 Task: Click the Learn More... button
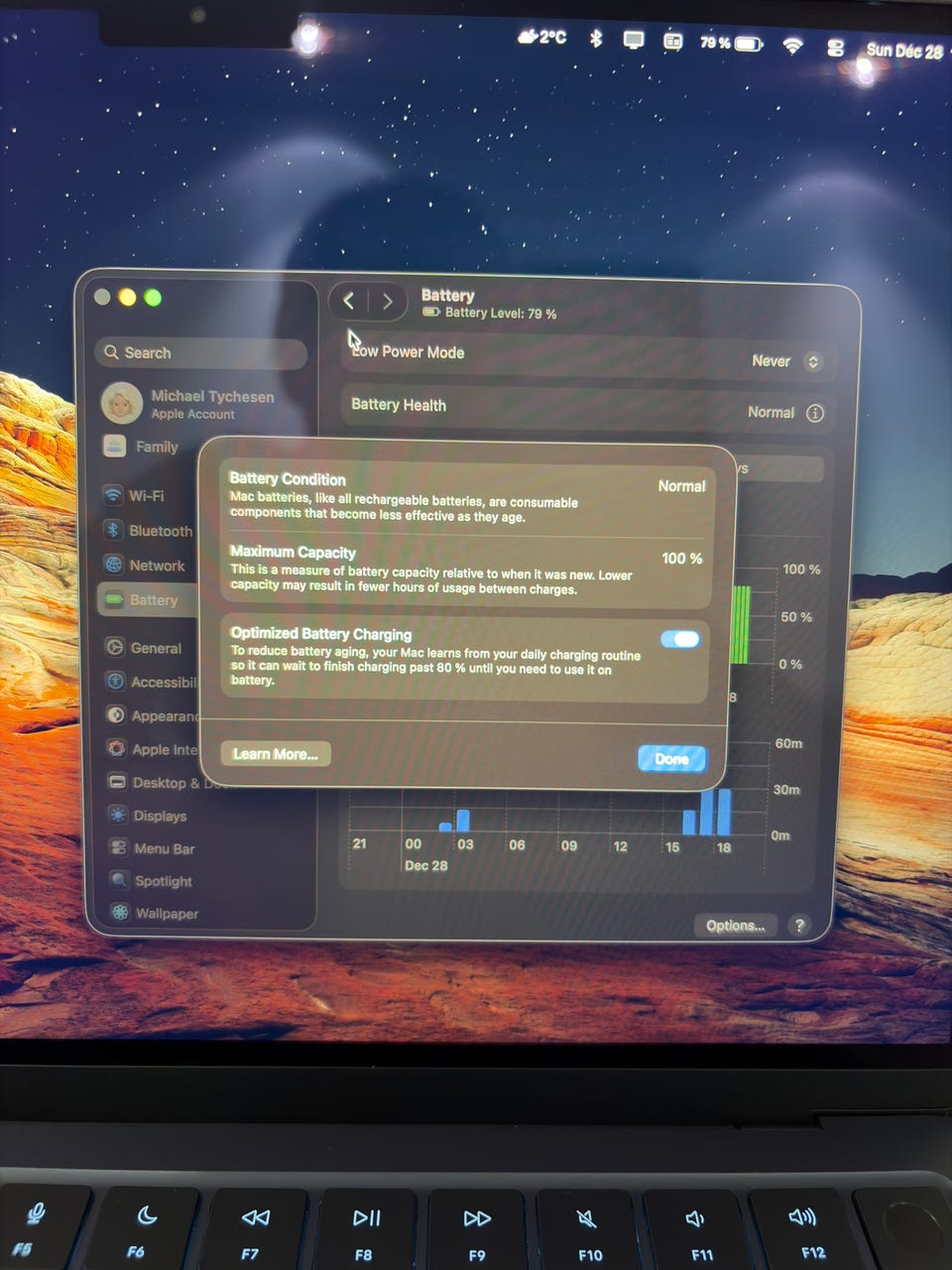(275, 754)
